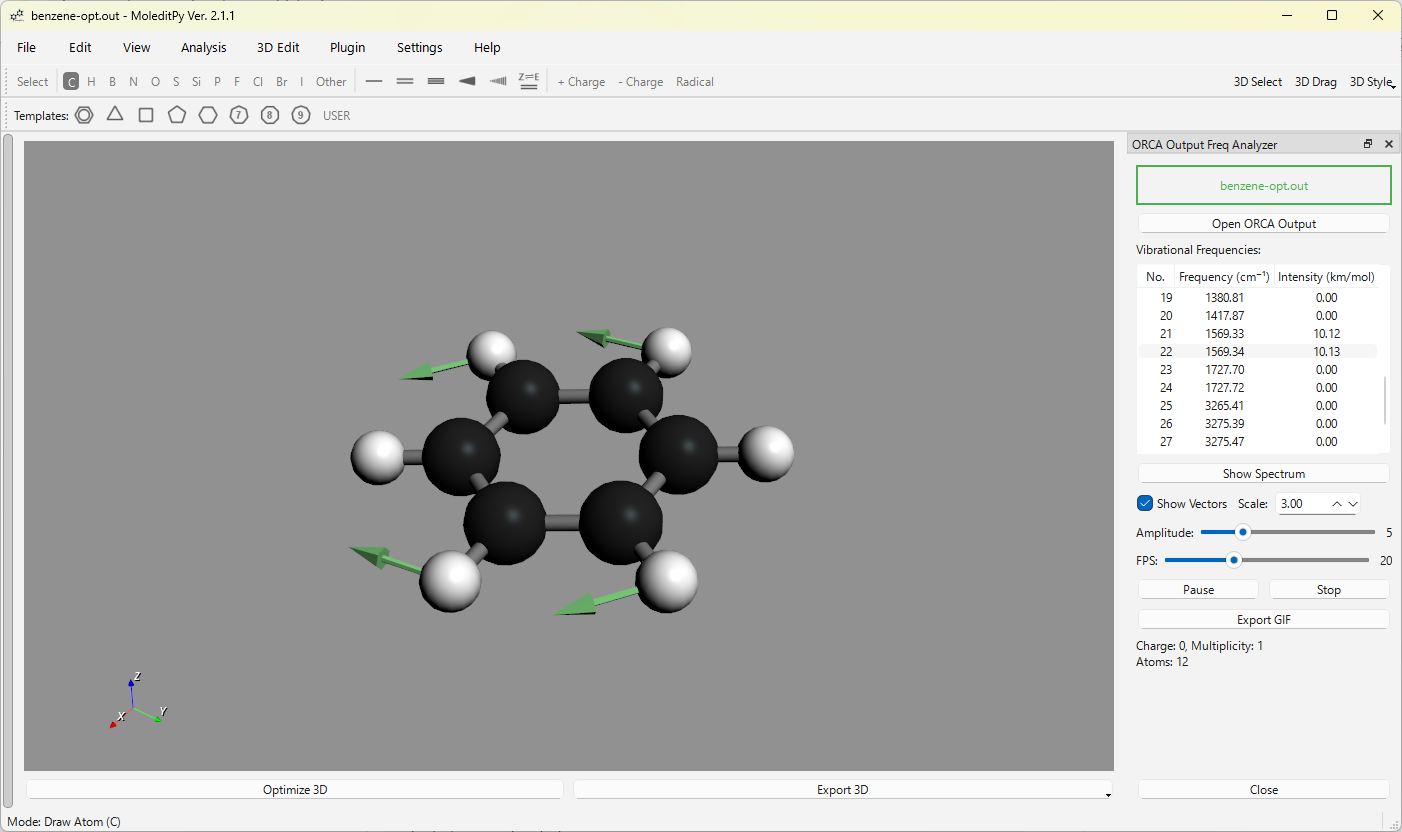Choose the triangle ring template
Screen dimensions: 1402x832
pos(115,114)
